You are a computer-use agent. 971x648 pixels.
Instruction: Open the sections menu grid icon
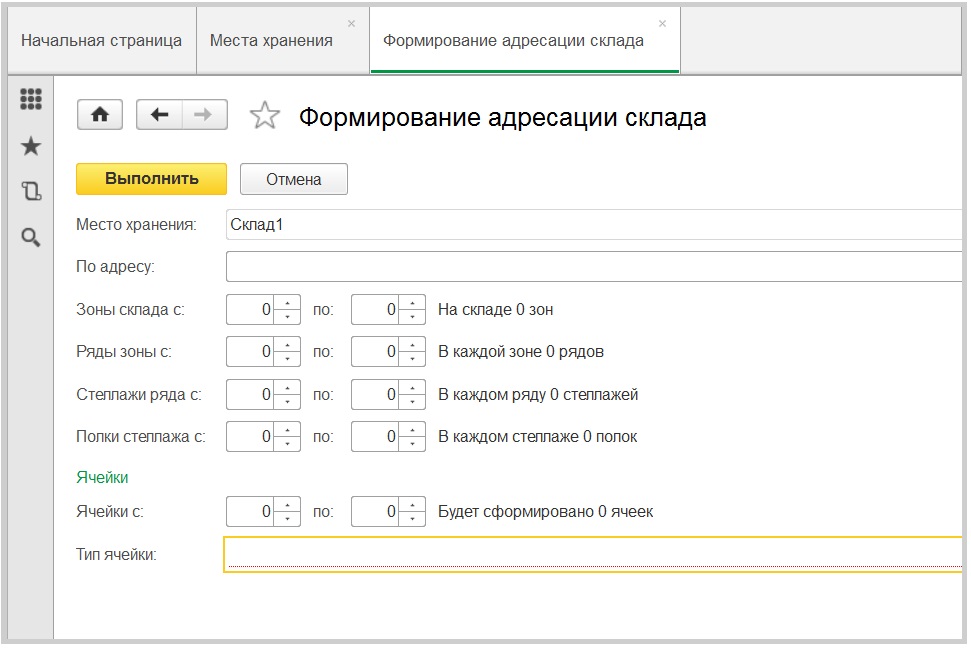tap(31, 99)
